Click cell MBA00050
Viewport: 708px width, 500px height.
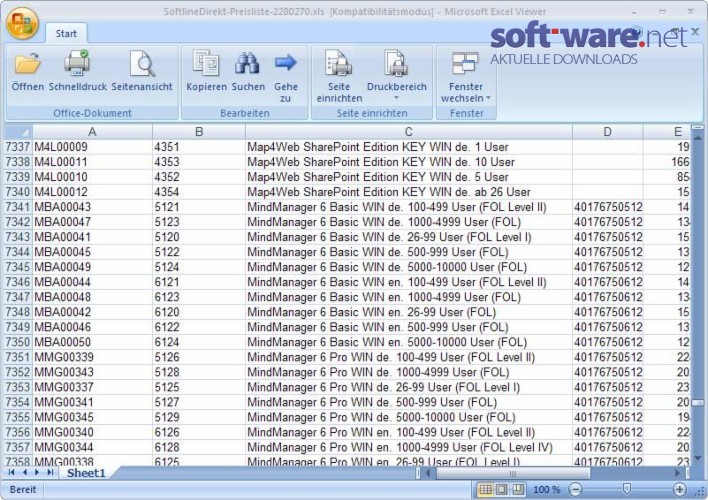(92, 342)
